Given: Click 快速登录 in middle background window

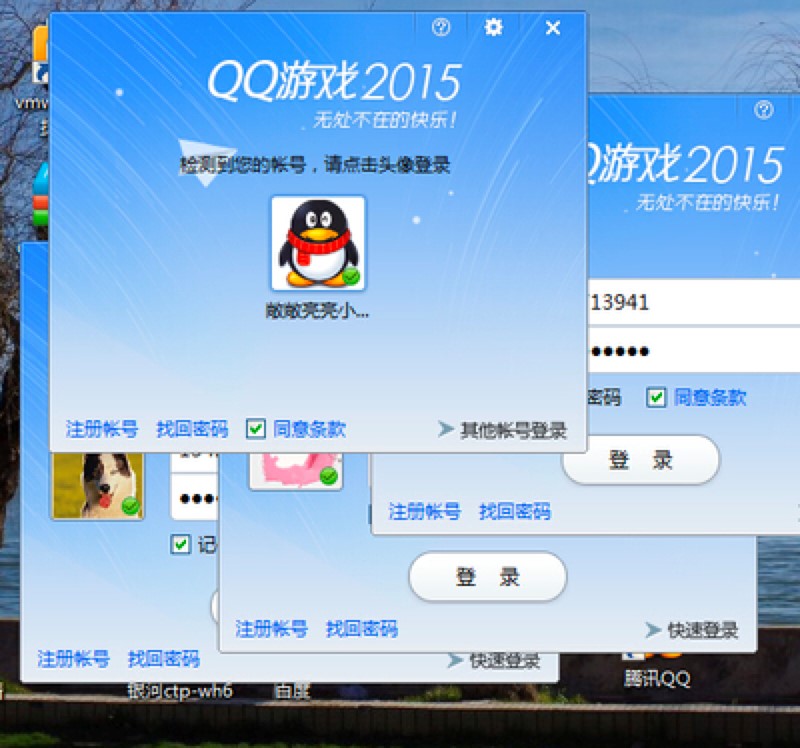Looking at the screenshot, I should coord(703,631).
